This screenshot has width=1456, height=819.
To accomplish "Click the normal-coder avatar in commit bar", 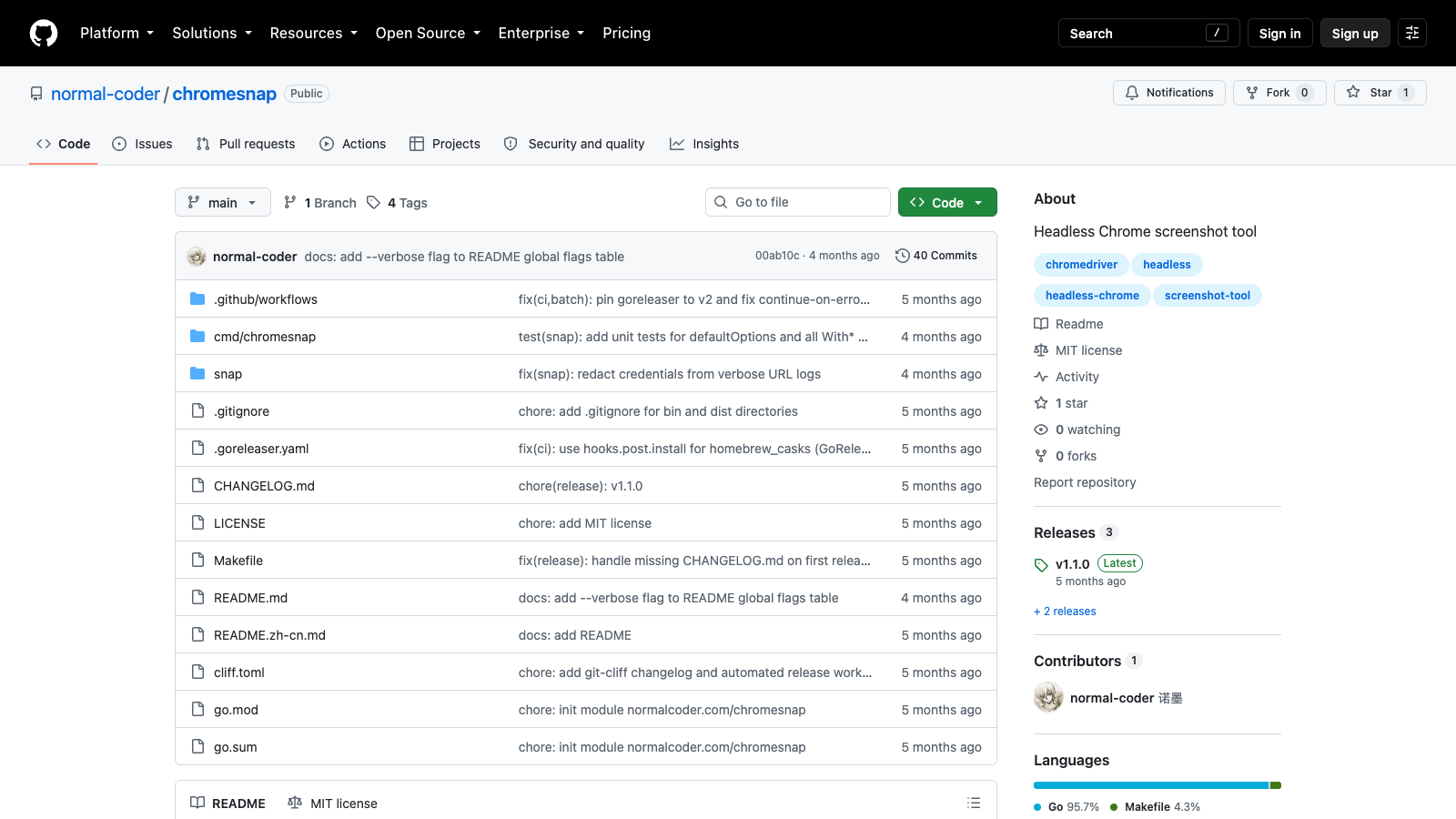I will (x=197, y=257).
